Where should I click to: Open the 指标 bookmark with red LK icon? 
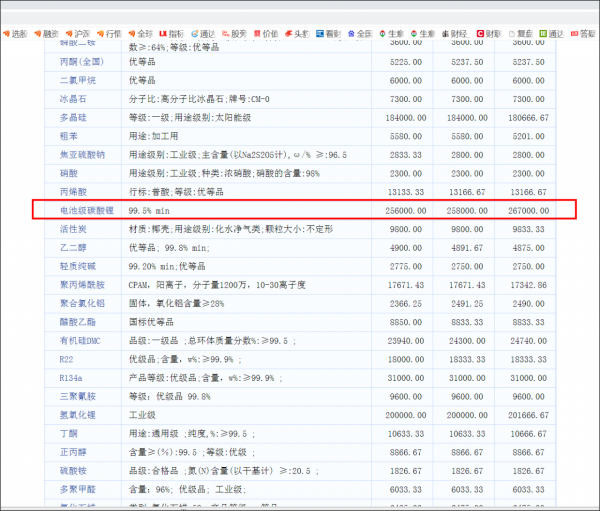point(172,34)
